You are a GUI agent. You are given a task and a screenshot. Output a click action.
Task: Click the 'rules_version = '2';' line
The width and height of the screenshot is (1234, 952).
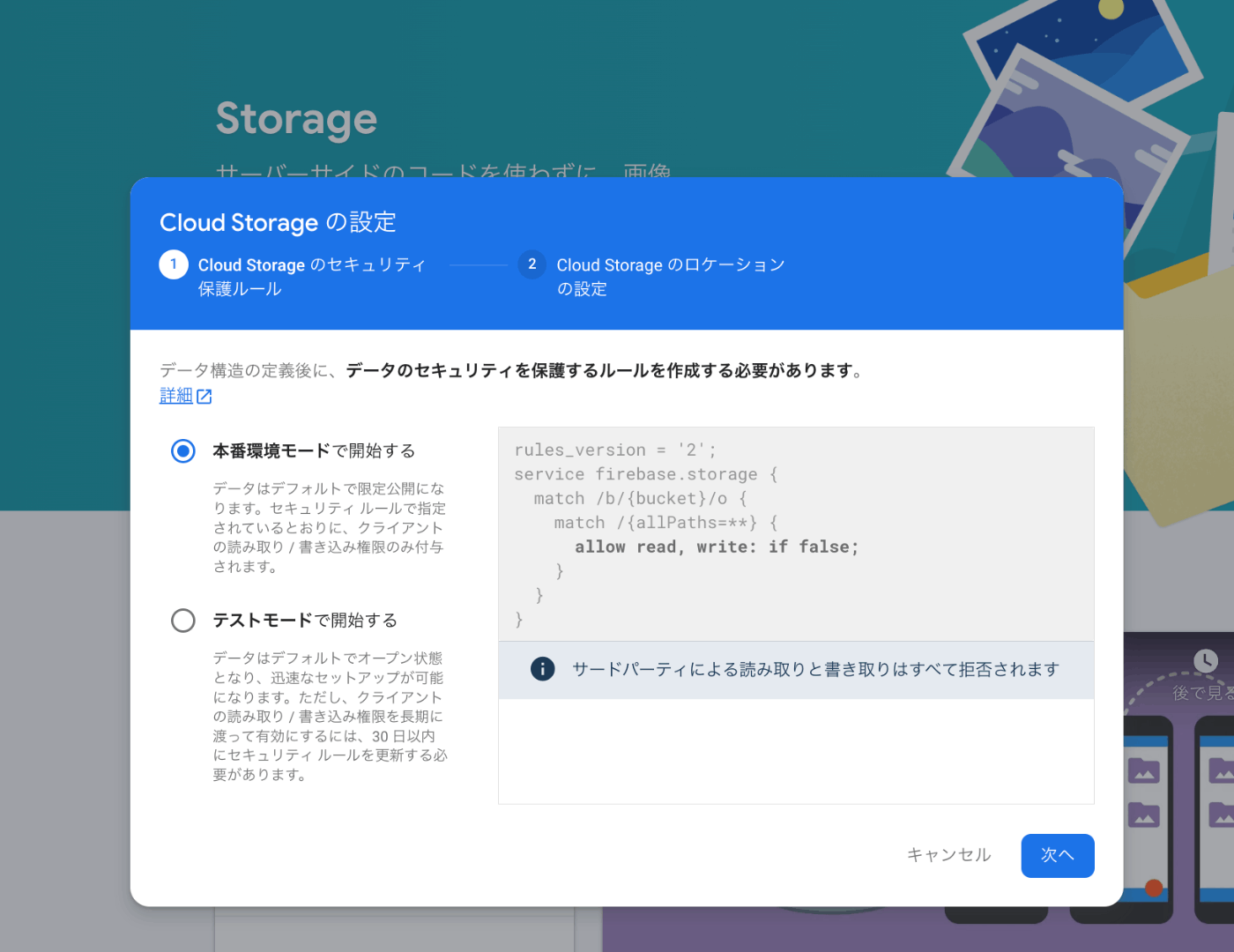[x=615, y=450]
